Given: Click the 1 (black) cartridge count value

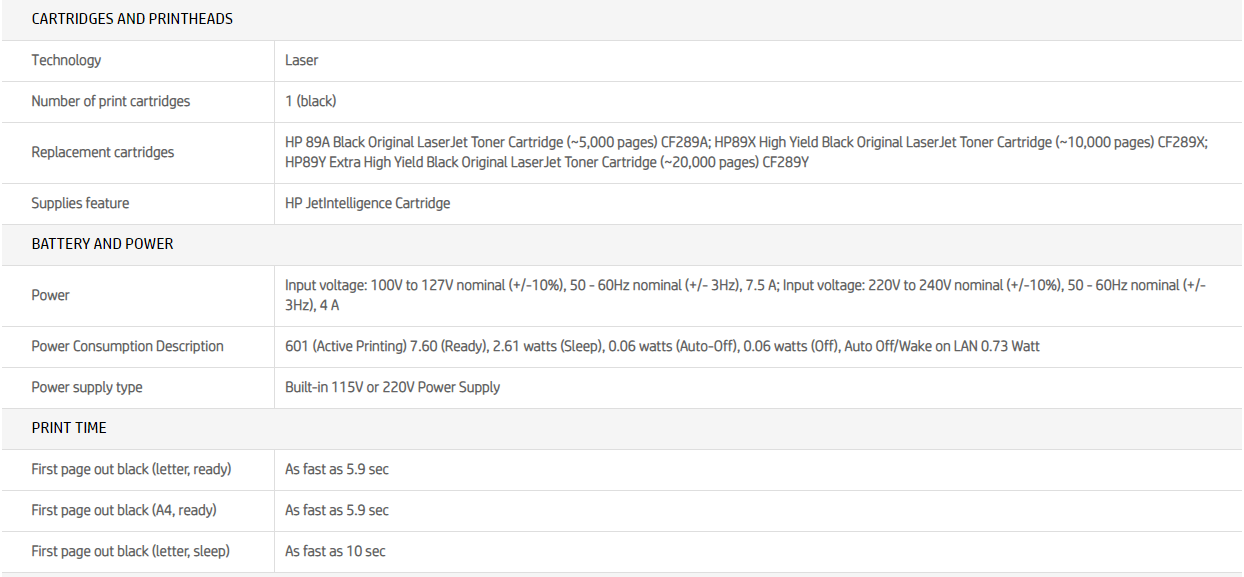Looking at the screenshot, I should (x=310, y=101).
